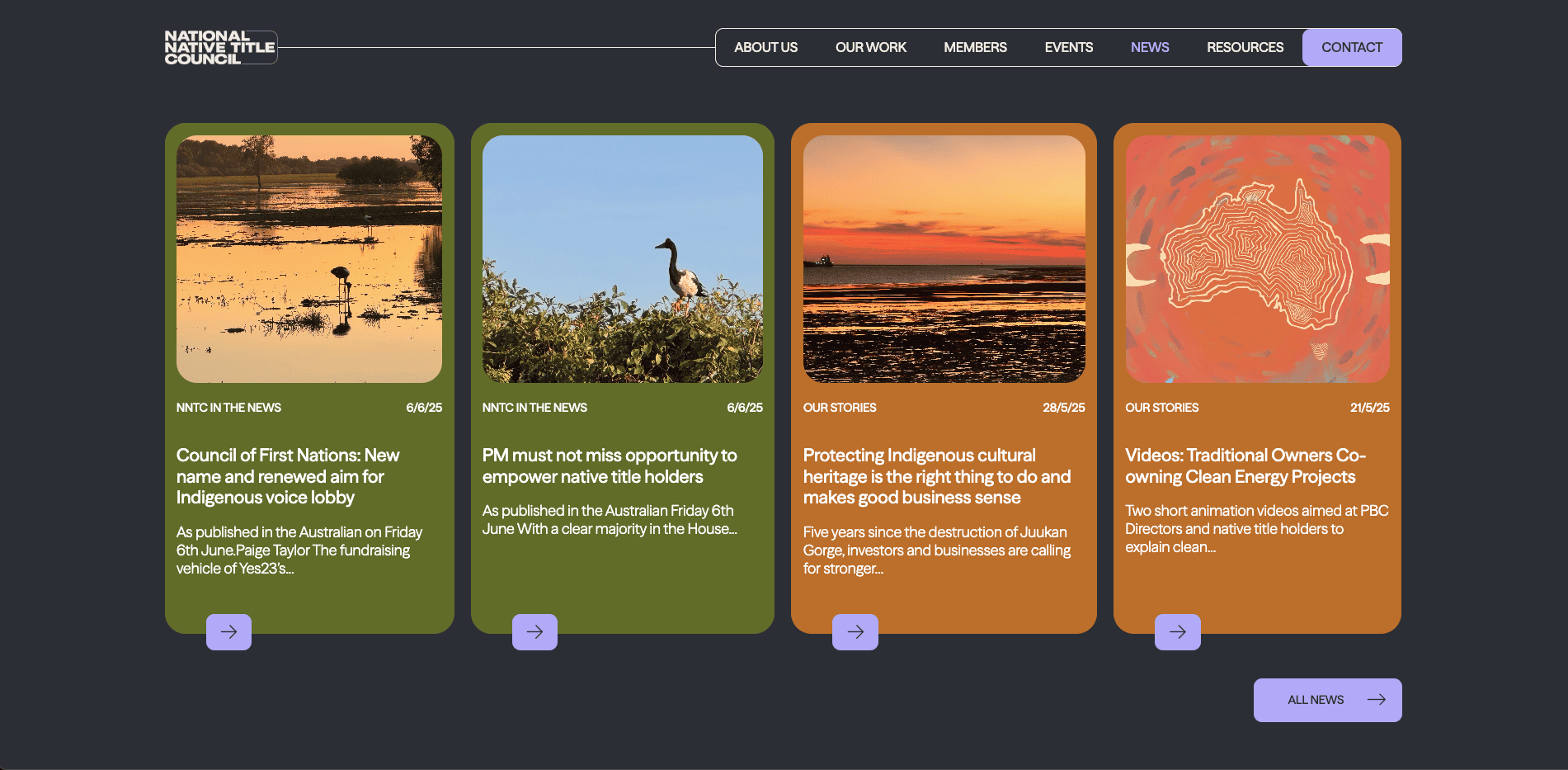This screenshot has width=1568, height=770.
Task: Click OUR STORIES label on heritage card
Action: [x=840, y=408]
